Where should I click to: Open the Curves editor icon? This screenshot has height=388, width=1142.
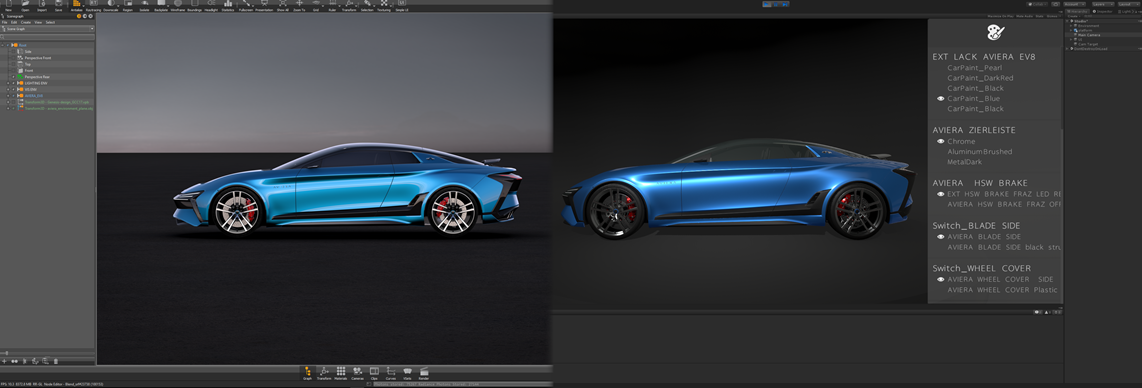(x=390, y=373)
